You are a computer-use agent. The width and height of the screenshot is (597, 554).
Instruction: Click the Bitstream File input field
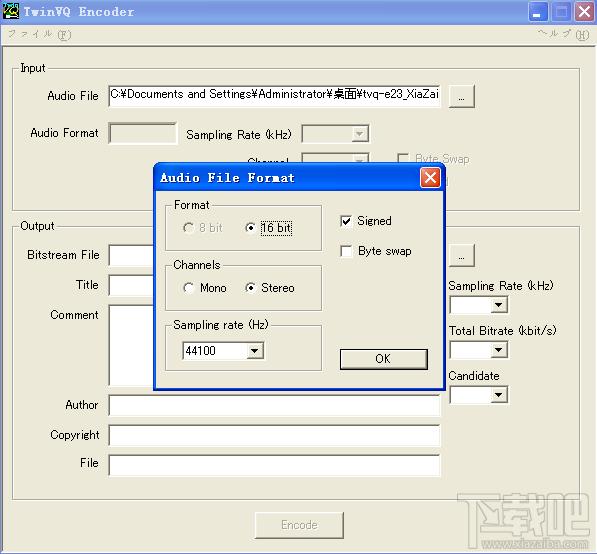131,255
